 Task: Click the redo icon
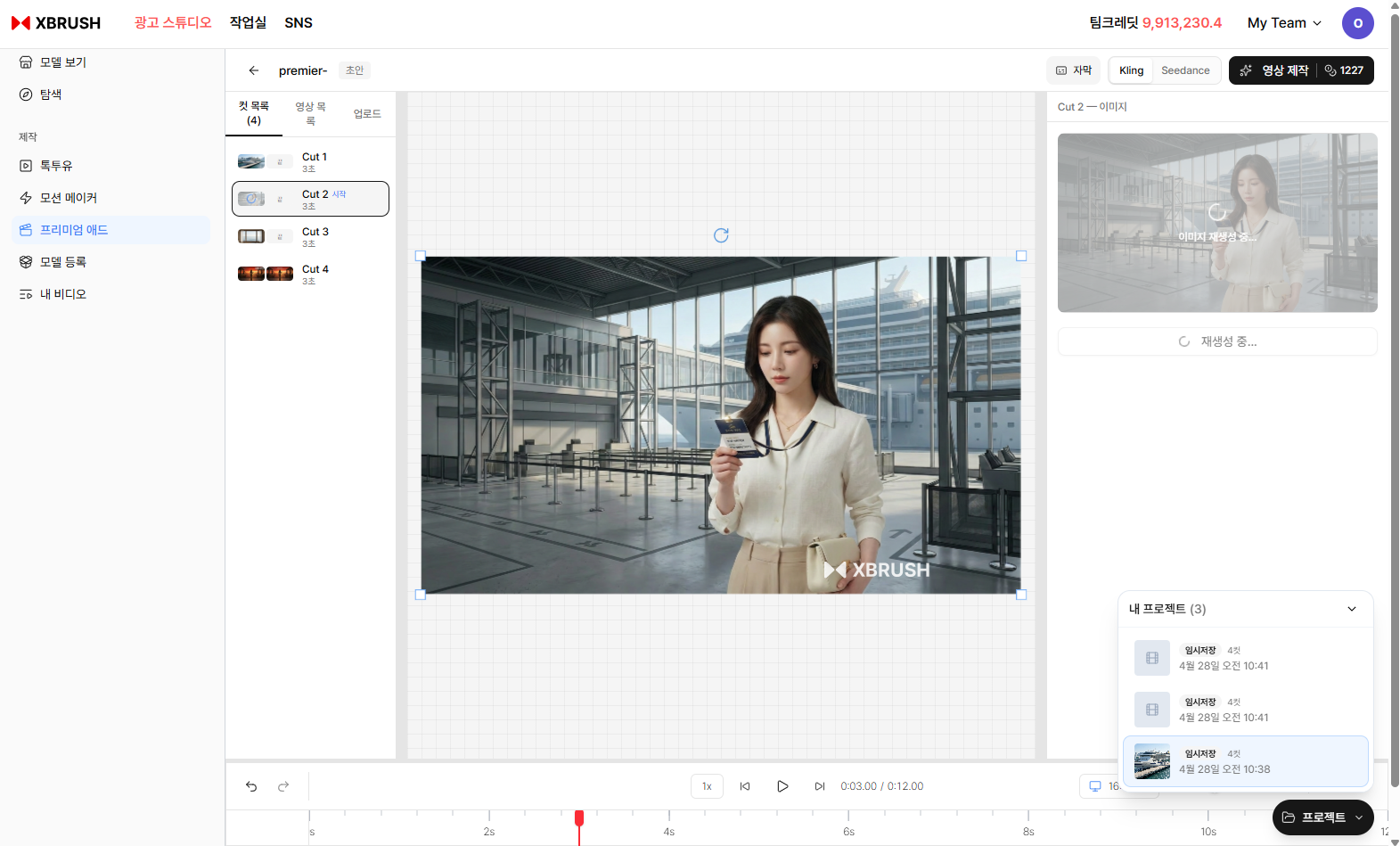coord(283,786)
